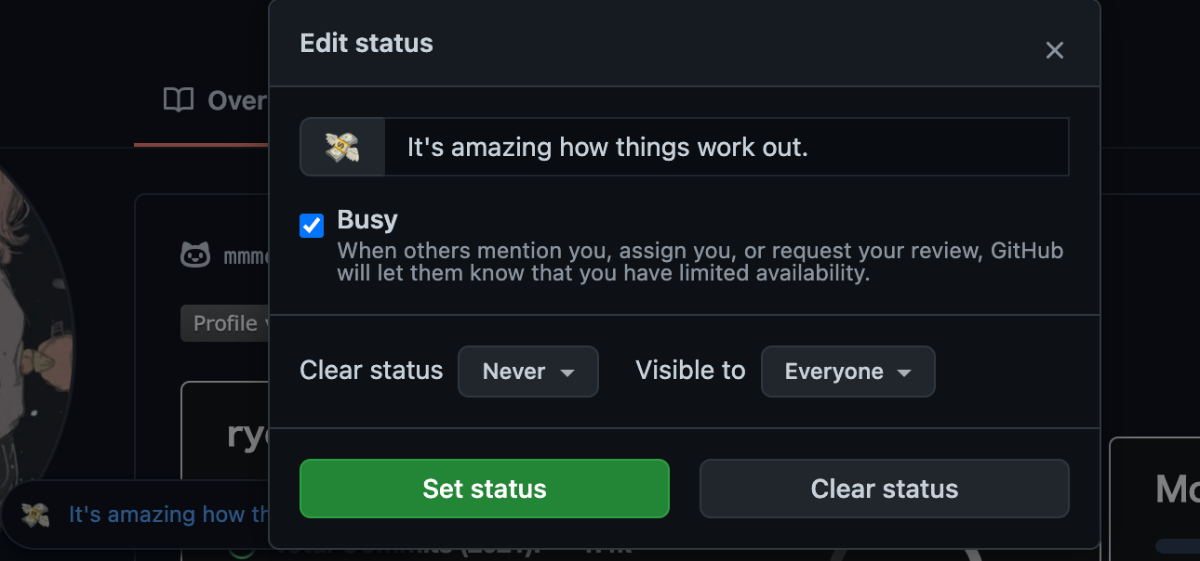Click the gray Clear status button
This screenshot has height=561, width=1200.
pyautogui.click(x=884, y=488)
